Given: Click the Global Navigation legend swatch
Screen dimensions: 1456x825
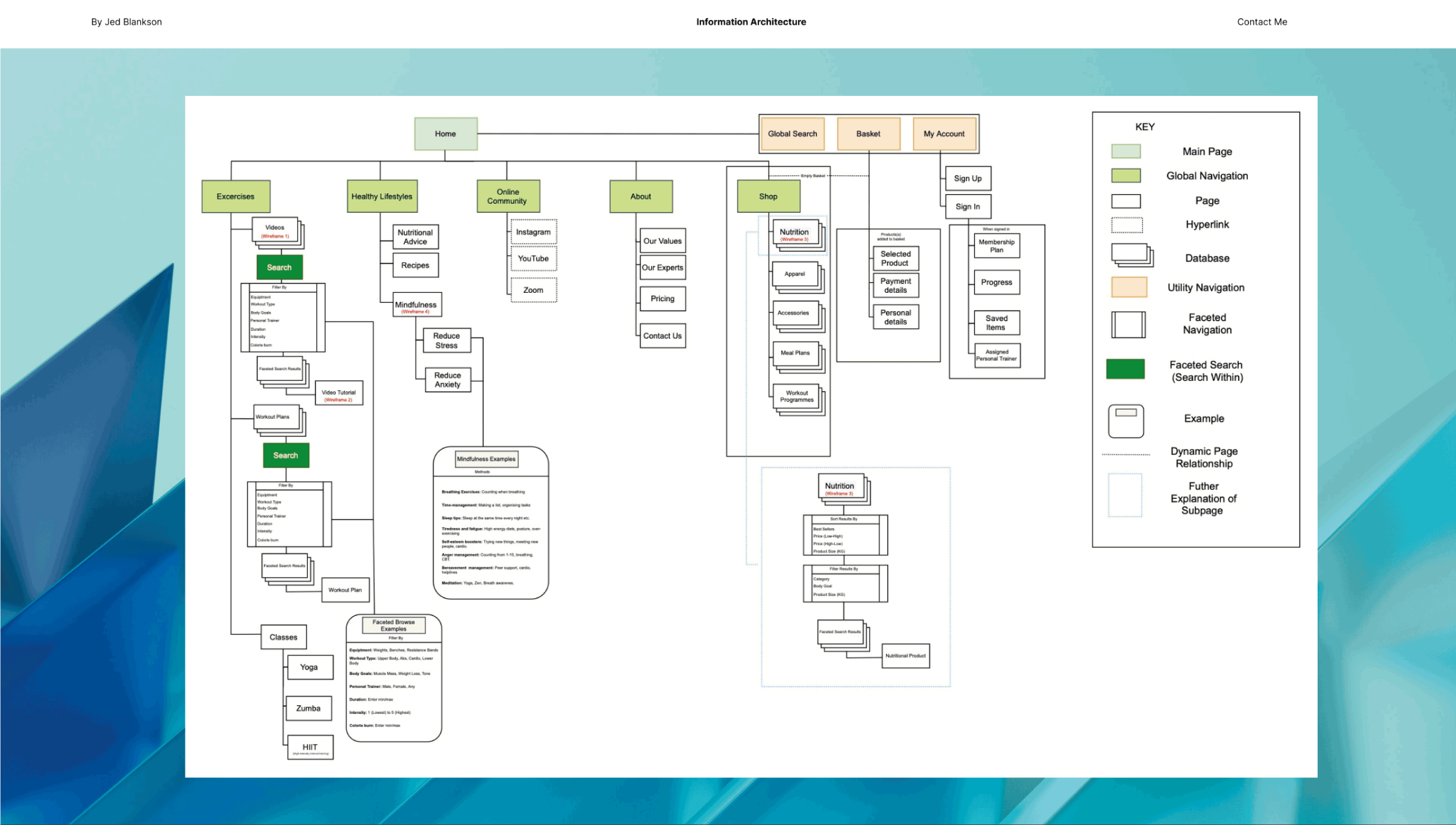Looking at the screenshot, I should pos(1125,176).
